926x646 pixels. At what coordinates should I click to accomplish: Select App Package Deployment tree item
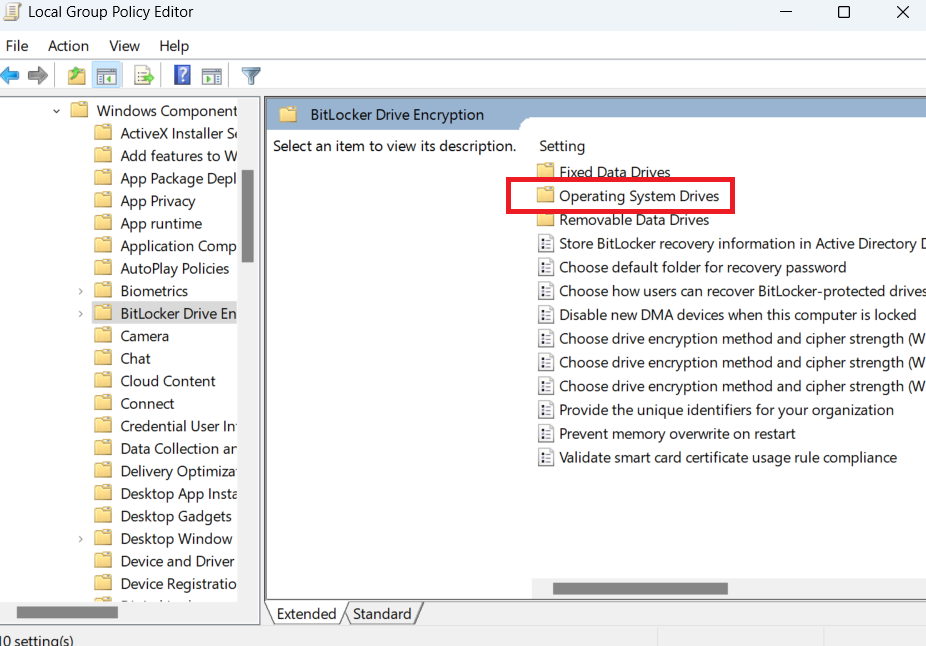178,178
